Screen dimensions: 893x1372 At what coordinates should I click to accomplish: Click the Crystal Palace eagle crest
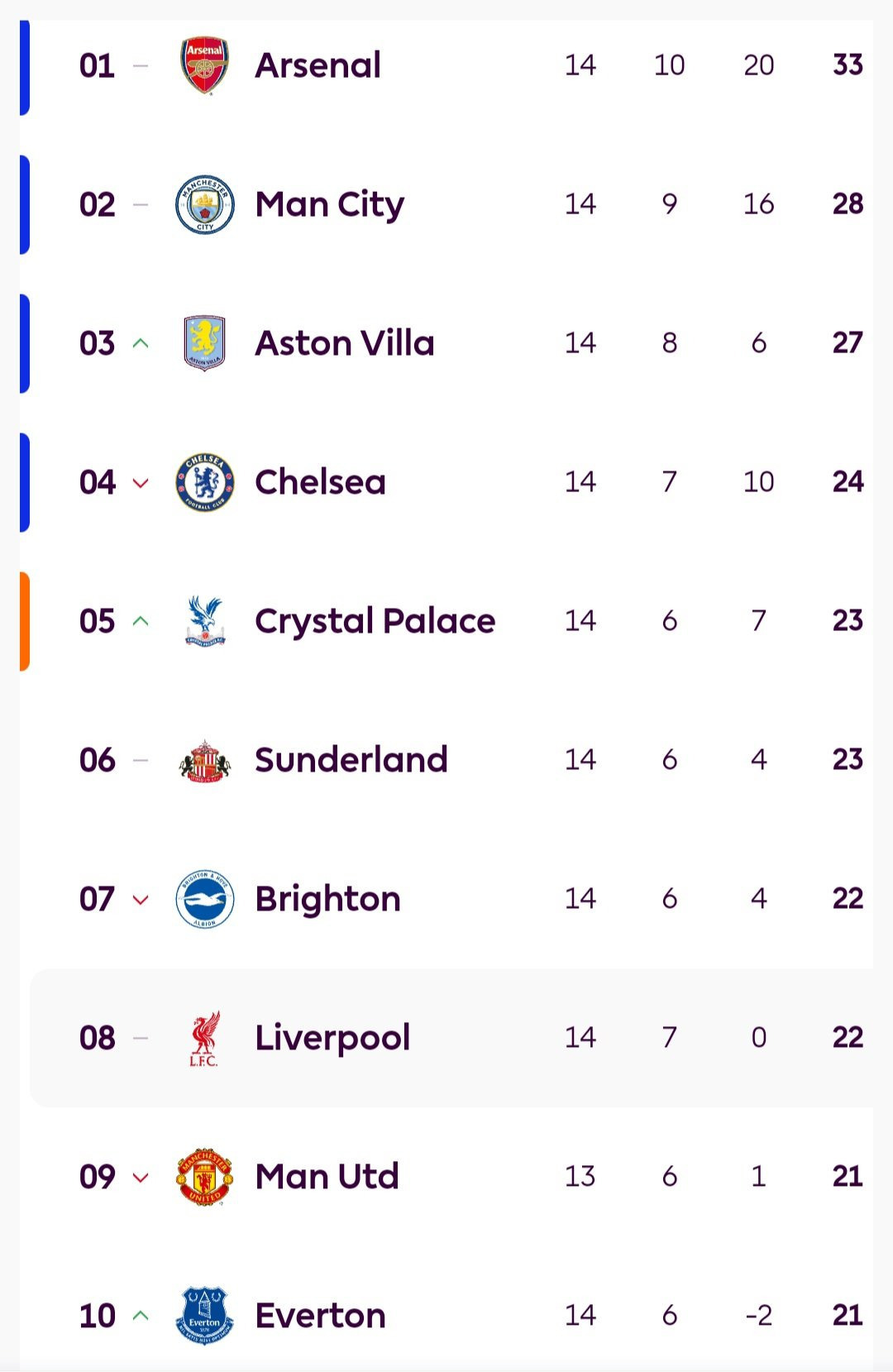pos(204,621)
